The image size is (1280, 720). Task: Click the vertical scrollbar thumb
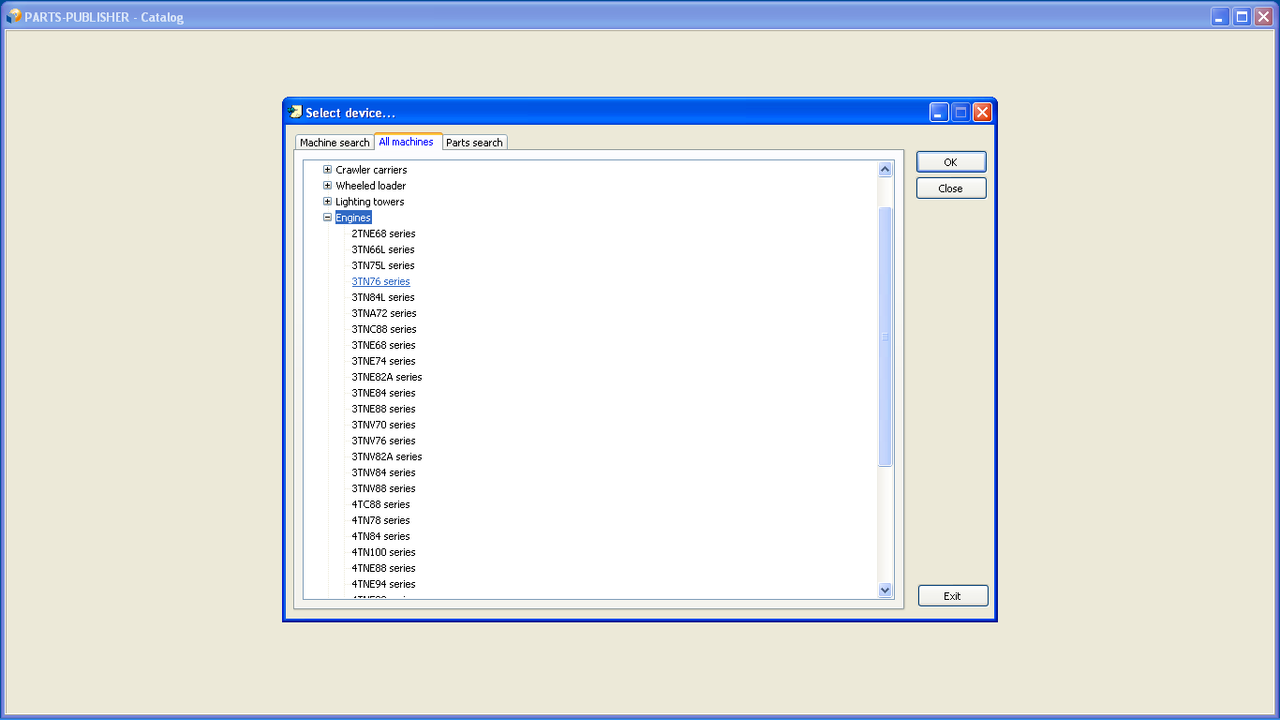pyautogui.click(x=885, y=337)
